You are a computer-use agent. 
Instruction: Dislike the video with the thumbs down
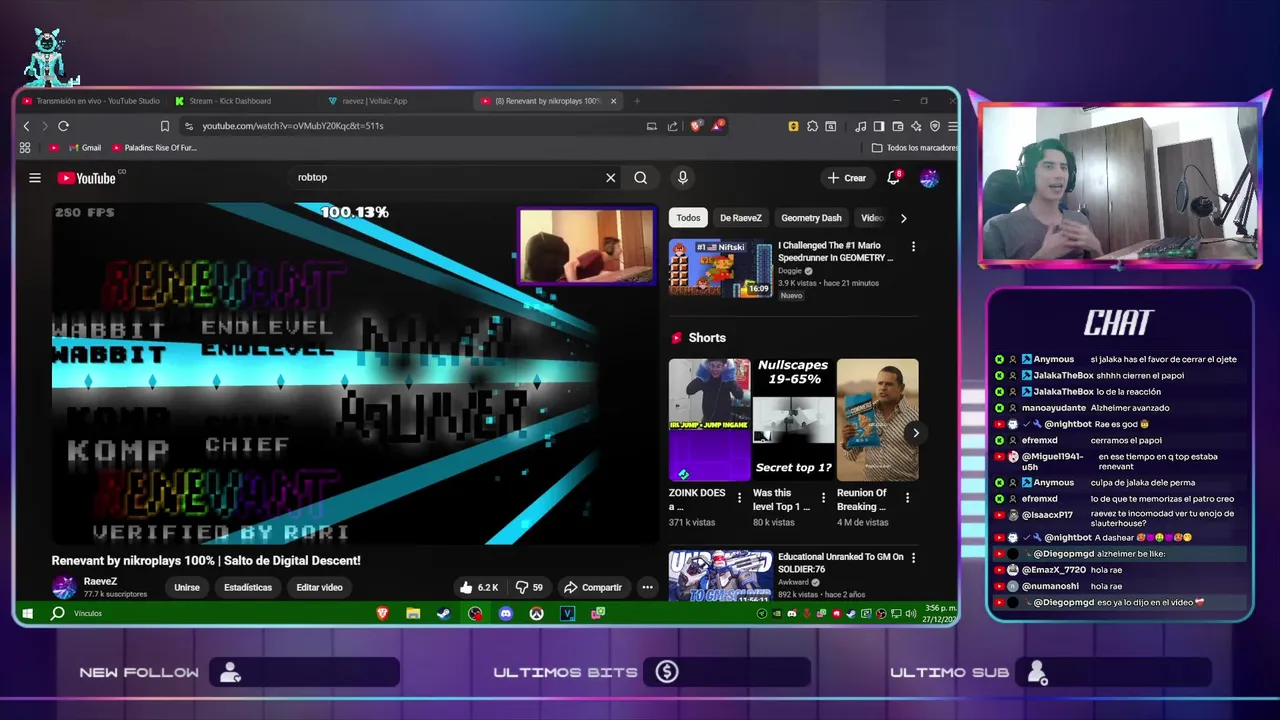coord(530,587)
